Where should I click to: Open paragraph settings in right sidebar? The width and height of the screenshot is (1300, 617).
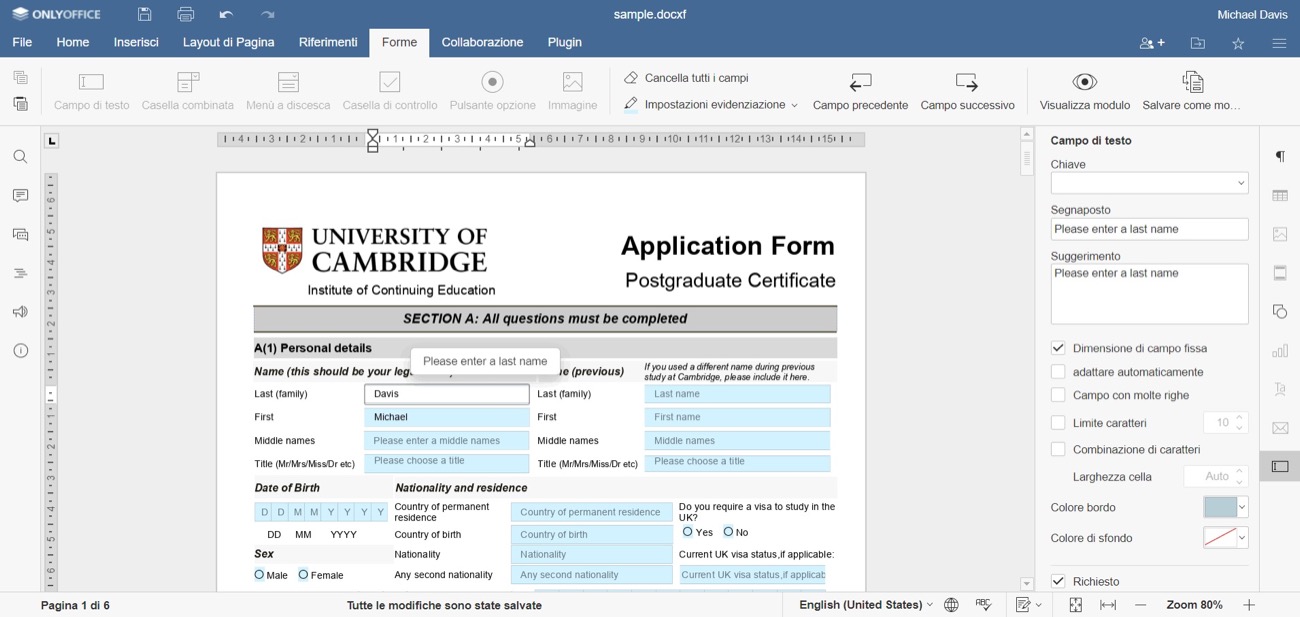click(1280, 156)
